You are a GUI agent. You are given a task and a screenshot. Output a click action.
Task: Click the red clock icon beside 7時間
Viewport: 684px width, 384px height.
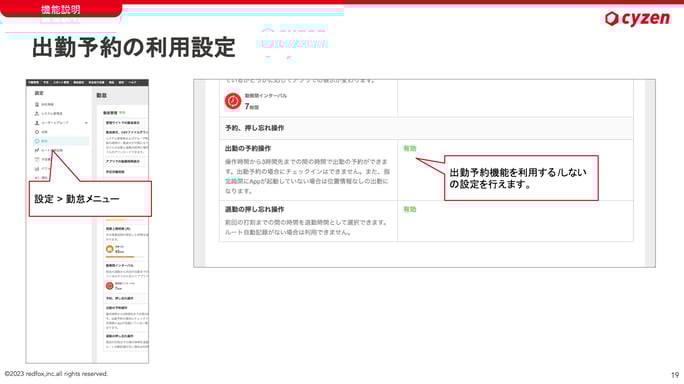[x=233, y=101]
